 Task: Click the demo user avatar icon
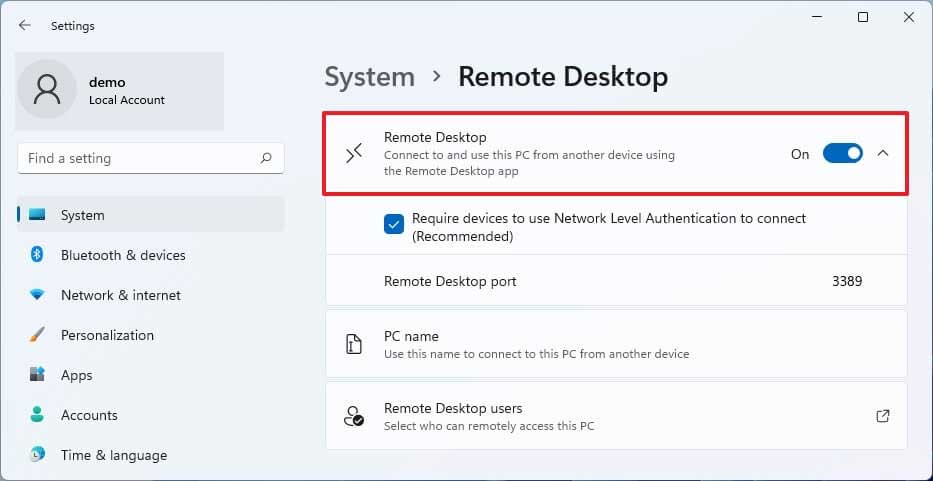47,89
